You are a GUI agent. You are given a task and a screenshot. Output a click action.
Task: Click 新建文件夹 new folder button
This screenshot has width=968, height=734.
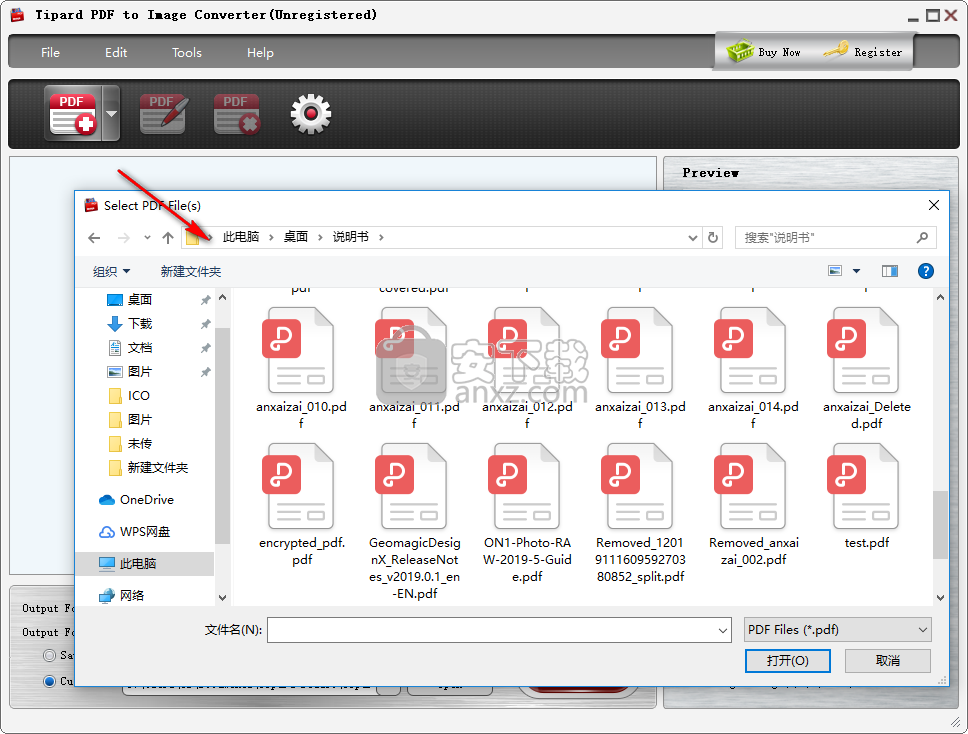pos(191,272)
